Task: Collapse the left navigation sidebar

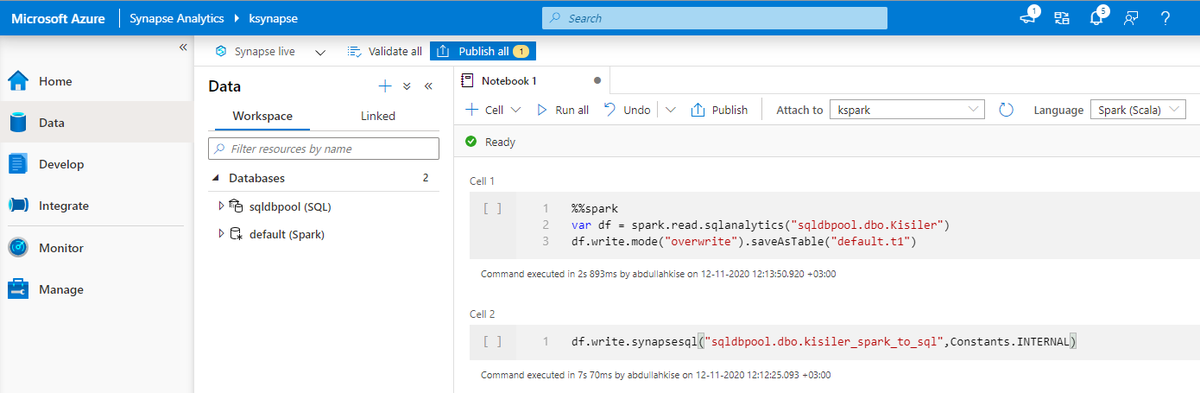Action: pyautogui.click(x=182, y=47)
